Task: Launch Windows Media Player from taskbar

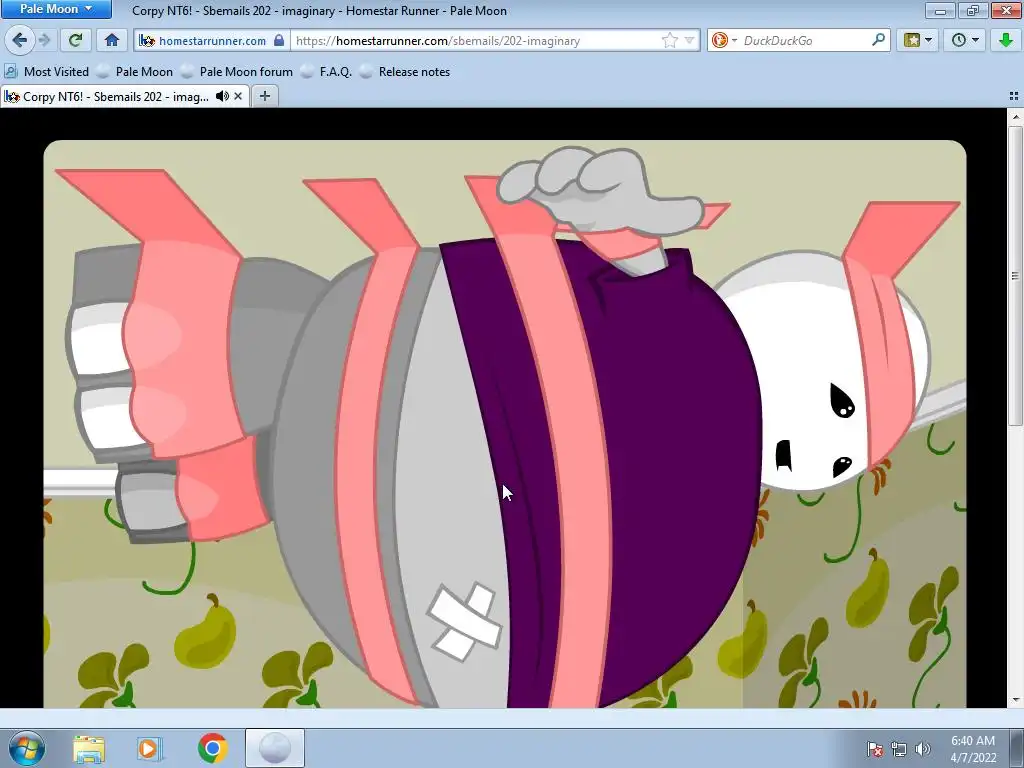Action: [x=150, y=748]
